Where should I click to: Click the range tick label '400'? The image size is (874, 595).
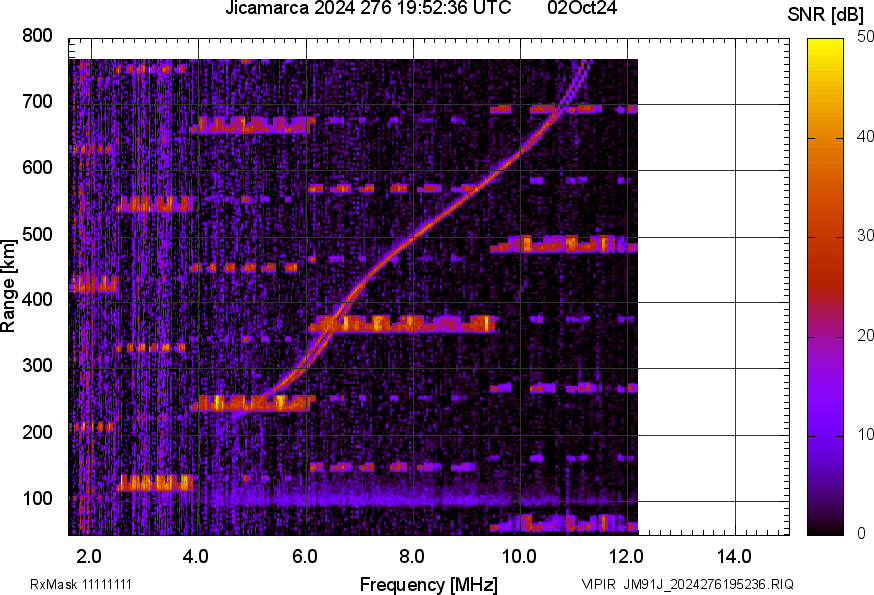[x=37, y=300]
